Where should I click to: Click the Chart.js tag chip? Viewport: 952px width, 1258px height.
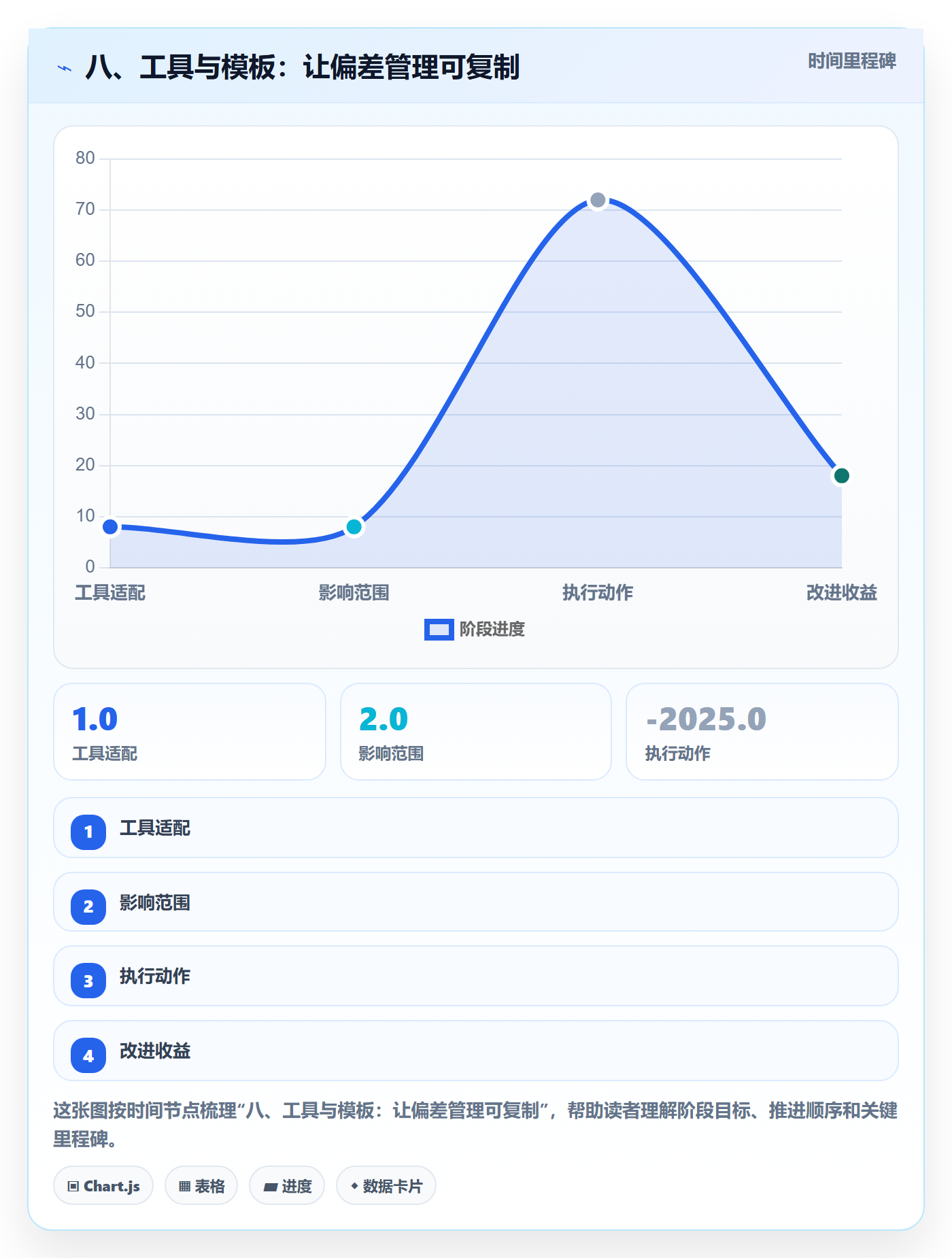[x=103, y=1186]
